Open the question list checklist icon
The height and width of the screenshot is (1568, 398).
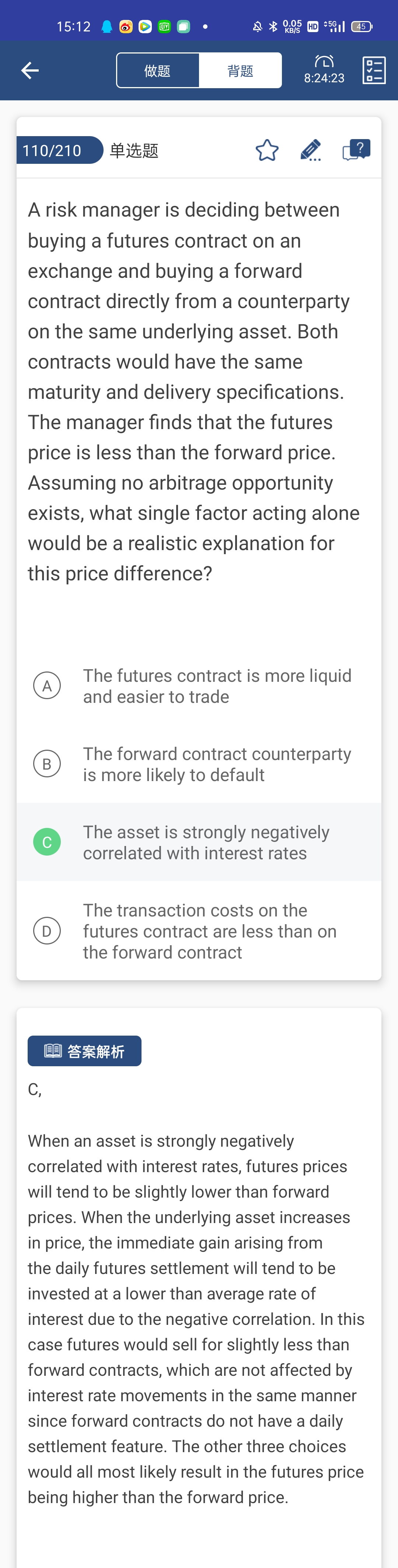374,70
